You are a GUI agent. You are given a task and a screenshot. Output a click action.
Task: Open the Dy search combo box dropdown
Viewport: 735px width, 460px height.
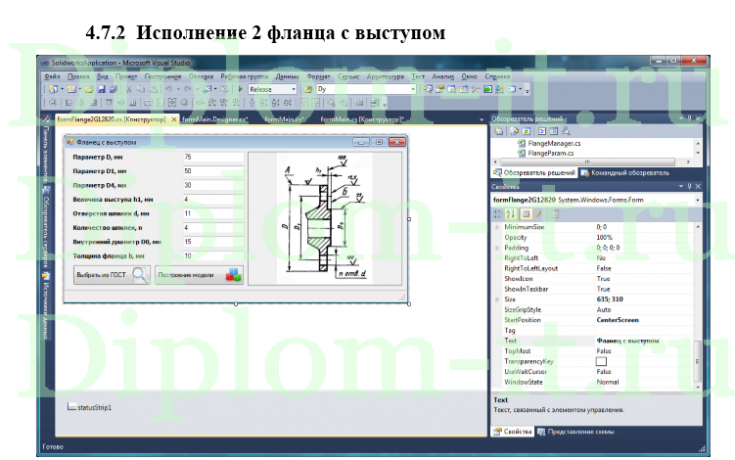(413, 89)
